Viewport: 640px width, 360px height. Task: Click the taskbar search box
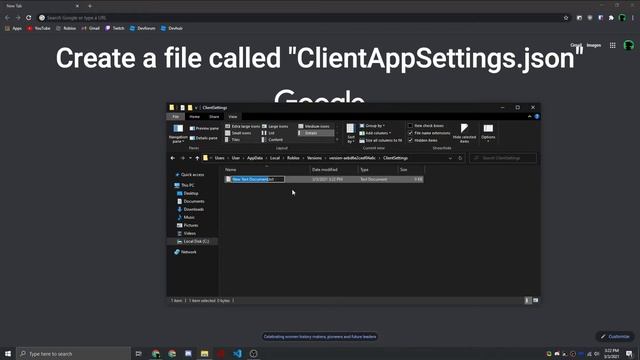[x=74, y=353]
